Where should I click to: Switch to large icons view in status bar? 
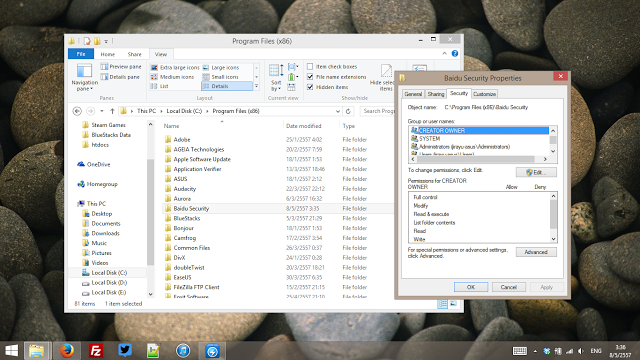tap(453, 304)
